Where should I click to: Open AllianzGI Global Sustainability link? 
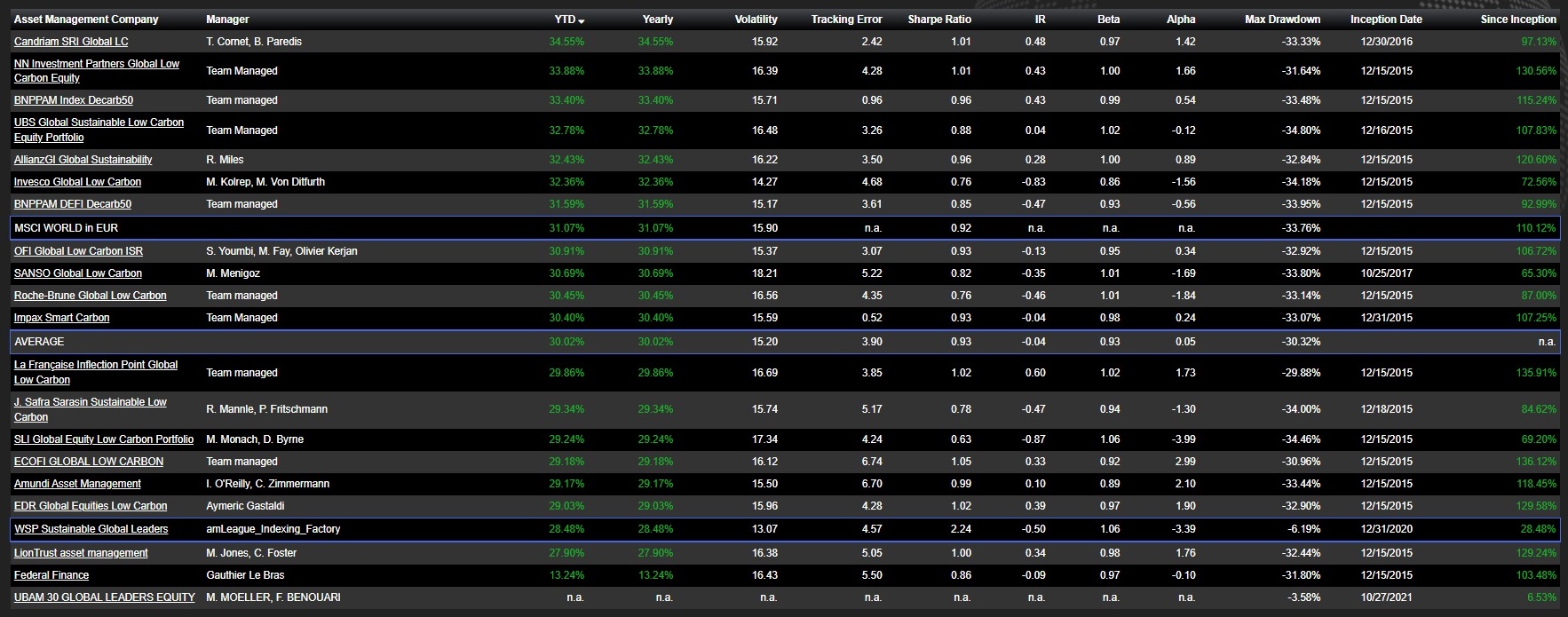tap(83, 160)
